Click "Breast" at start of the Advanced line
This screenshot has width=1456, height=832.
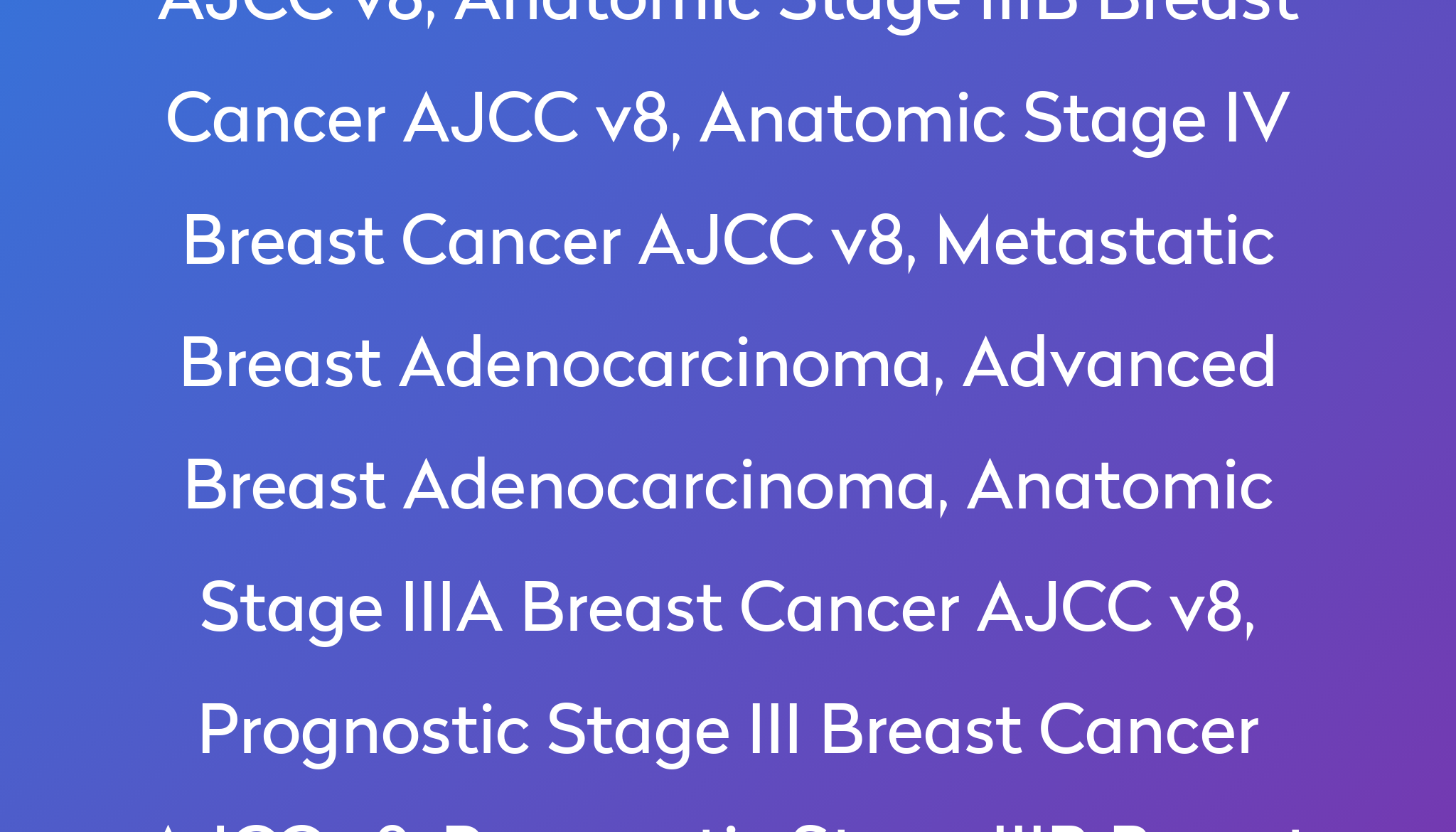coord(282,363)
